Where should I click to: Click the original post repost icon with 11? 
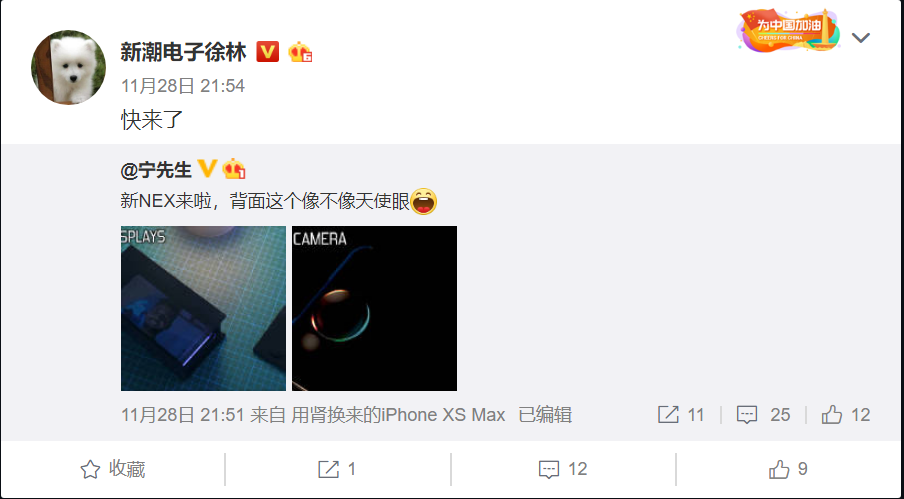pyautogui.click(x=681, y=415)
